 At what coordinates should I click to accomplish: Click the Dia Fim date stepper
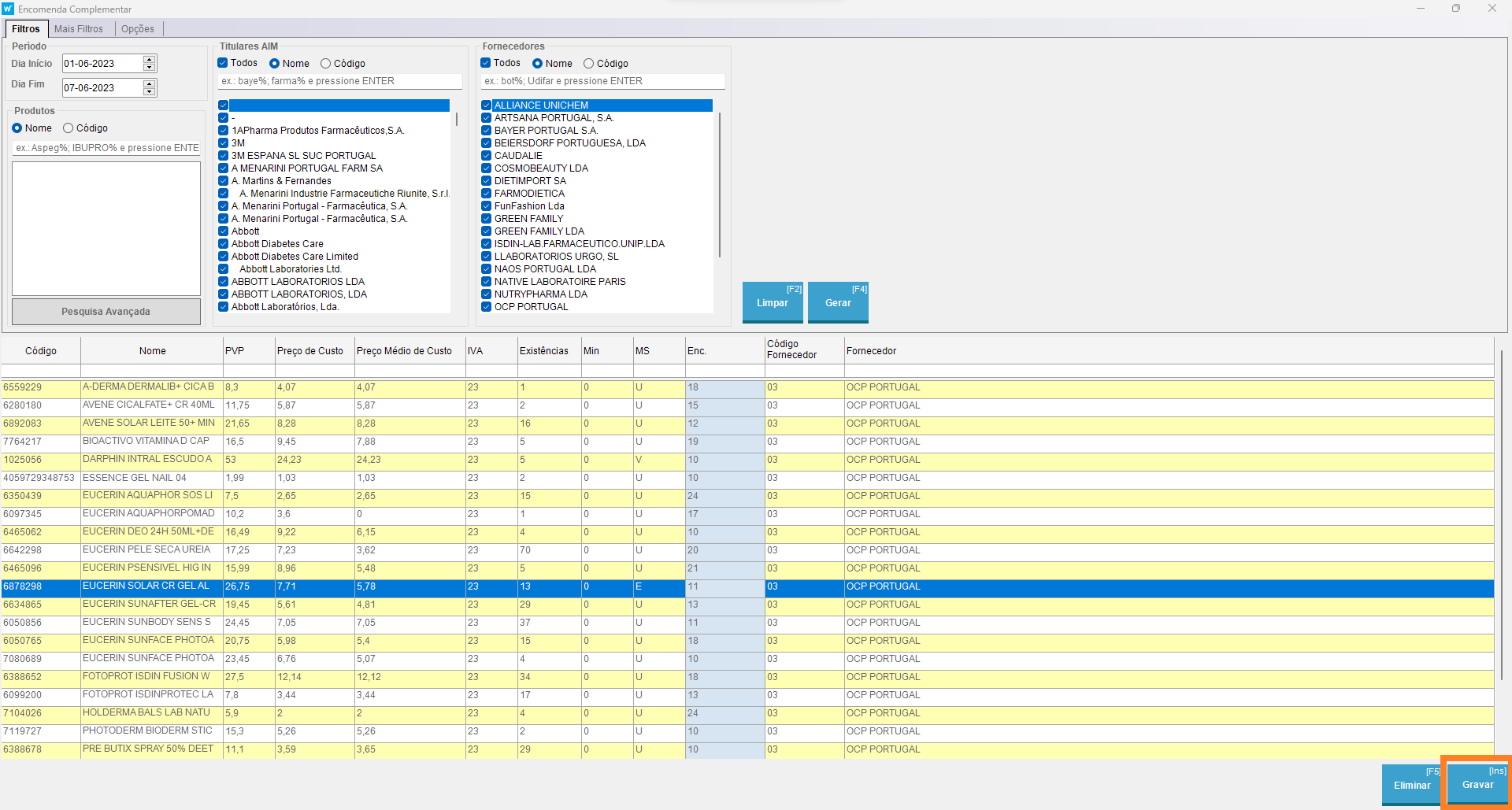[x=150, y=88]
